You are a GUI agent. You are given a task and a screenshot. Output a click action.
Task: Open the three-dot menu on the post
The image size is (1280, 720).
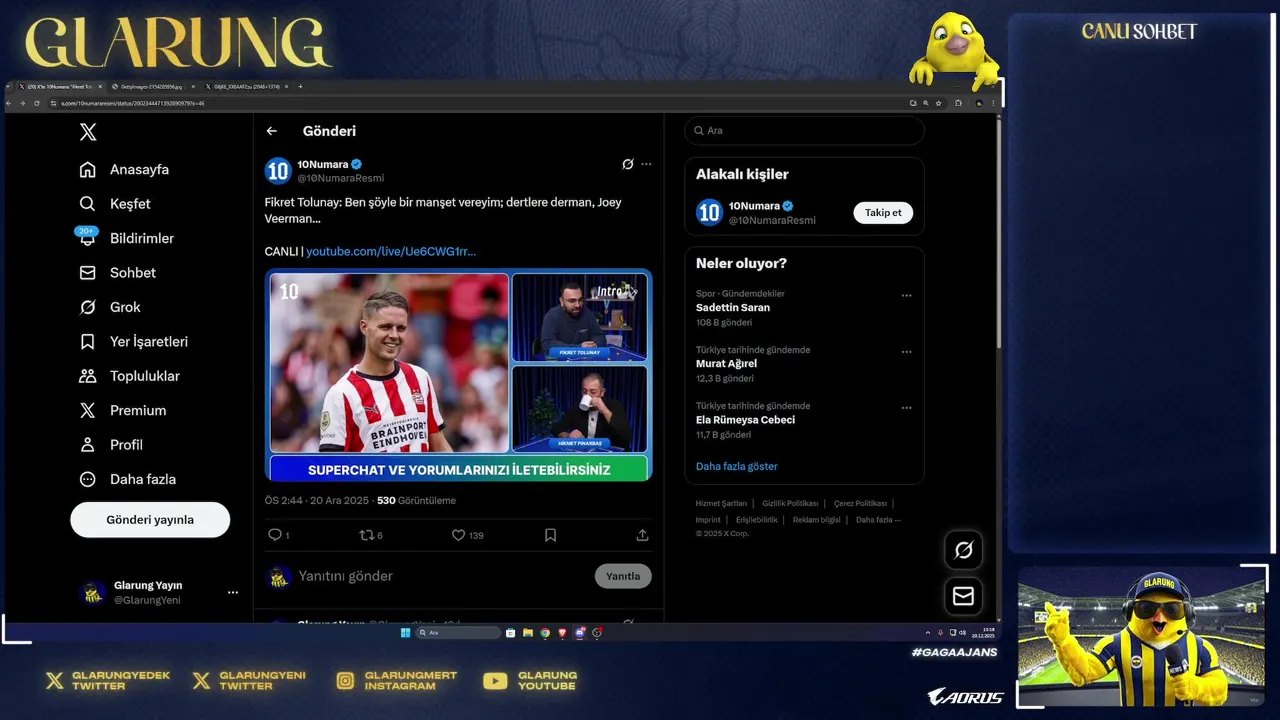[x=646, y=164]
